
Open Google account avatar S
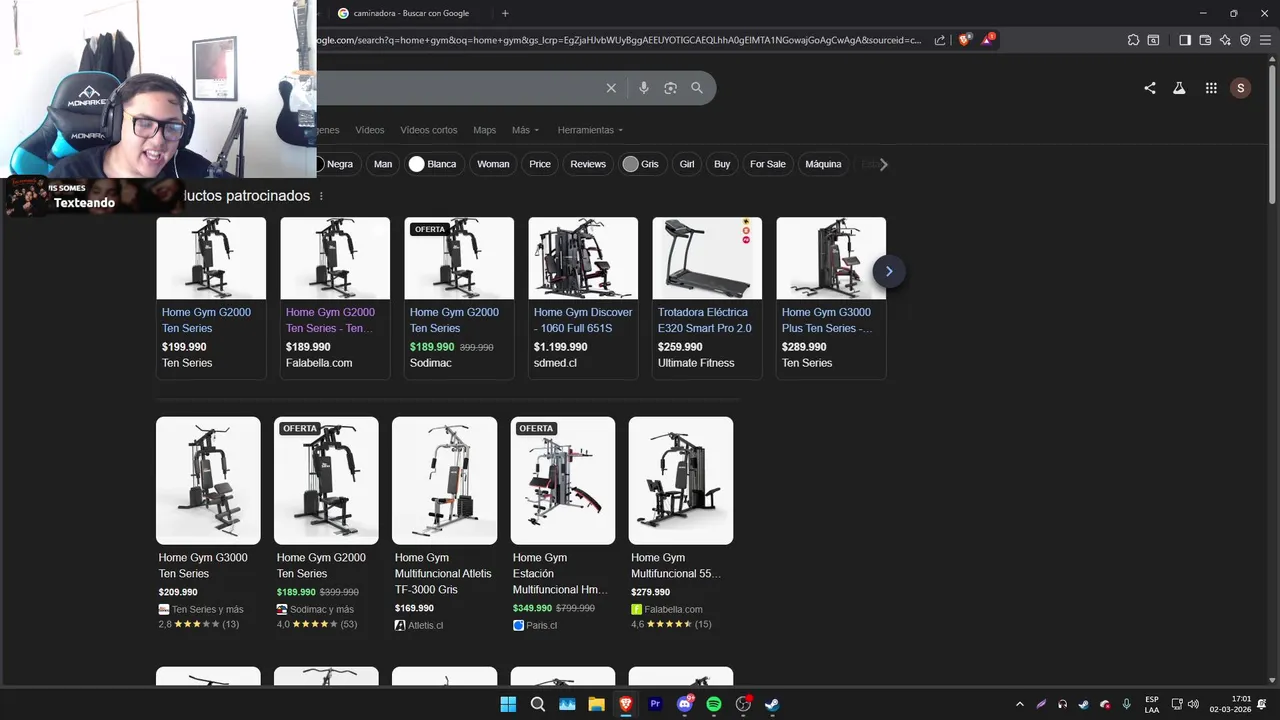pyautogui.click(x=1241, y=88)
